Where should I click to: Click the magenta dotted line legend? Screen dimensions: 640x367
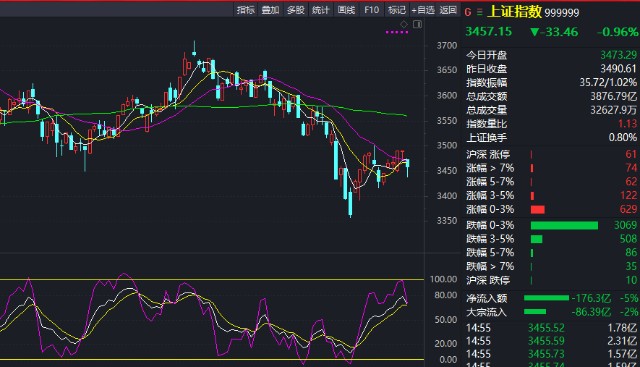(397, 32)
